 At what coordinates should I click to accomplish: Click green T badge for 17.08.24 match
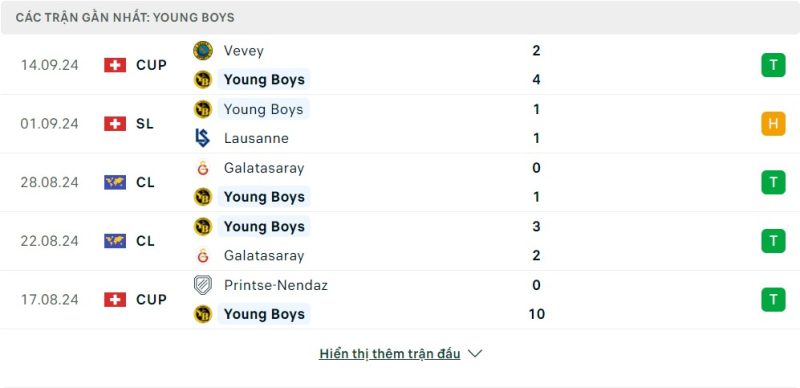(773, 300)
